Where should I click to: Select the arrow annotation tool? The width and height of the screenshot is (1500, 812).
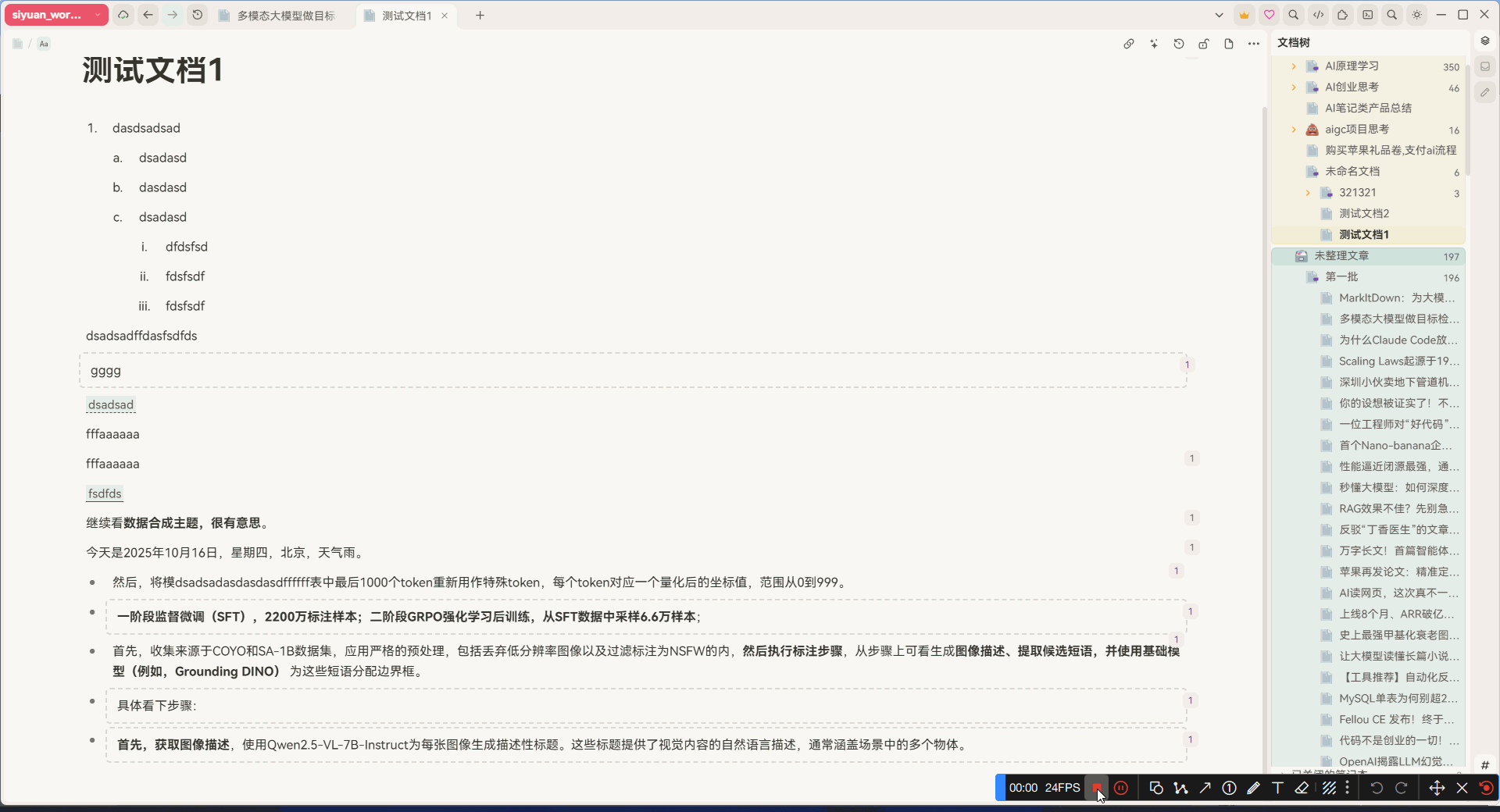(1205, 788)
